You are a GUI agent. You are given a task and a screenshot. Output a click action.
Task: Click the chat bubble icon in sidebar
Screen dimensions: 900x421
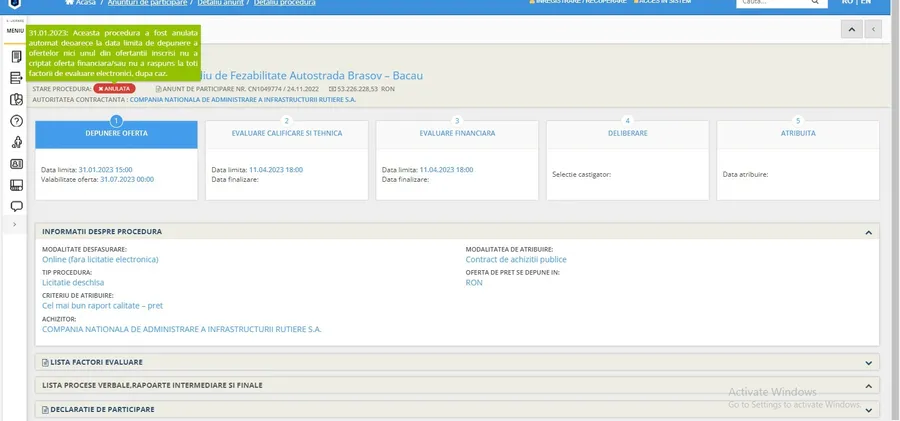click(x=16, y=206)
